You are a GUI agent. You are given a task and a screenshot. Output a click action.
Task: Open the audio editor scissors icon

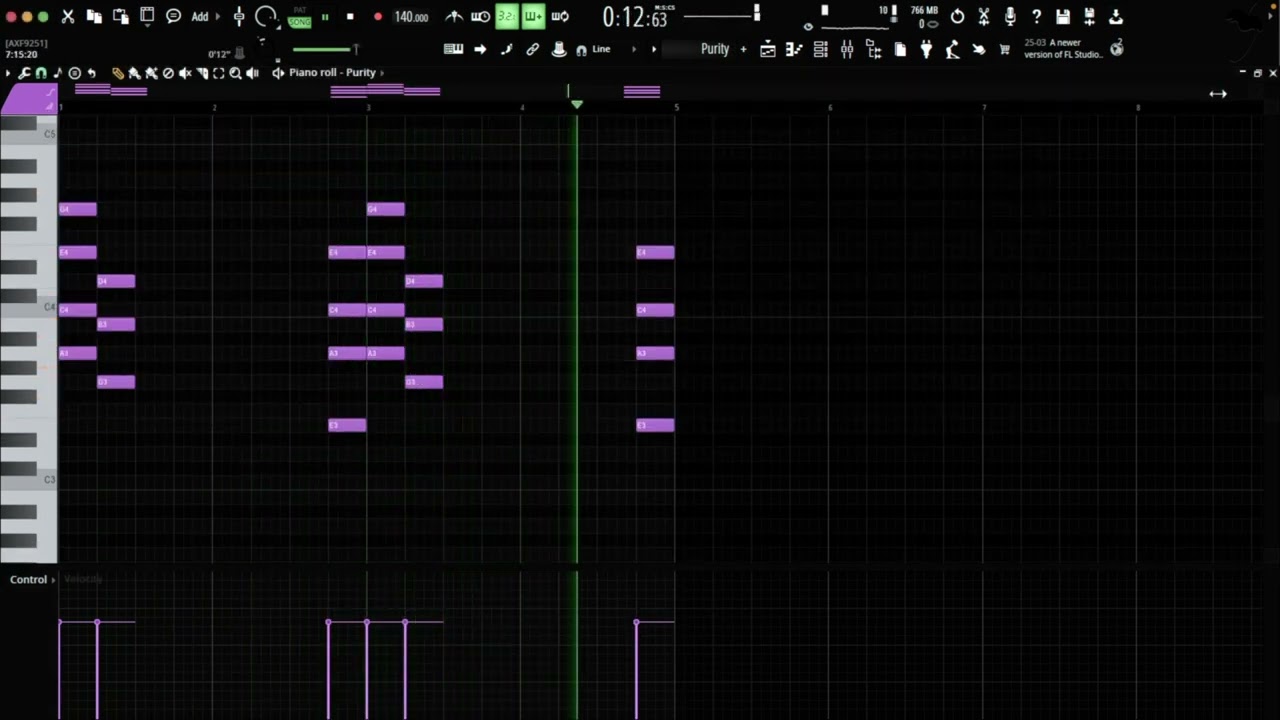(x=984, y=17)
